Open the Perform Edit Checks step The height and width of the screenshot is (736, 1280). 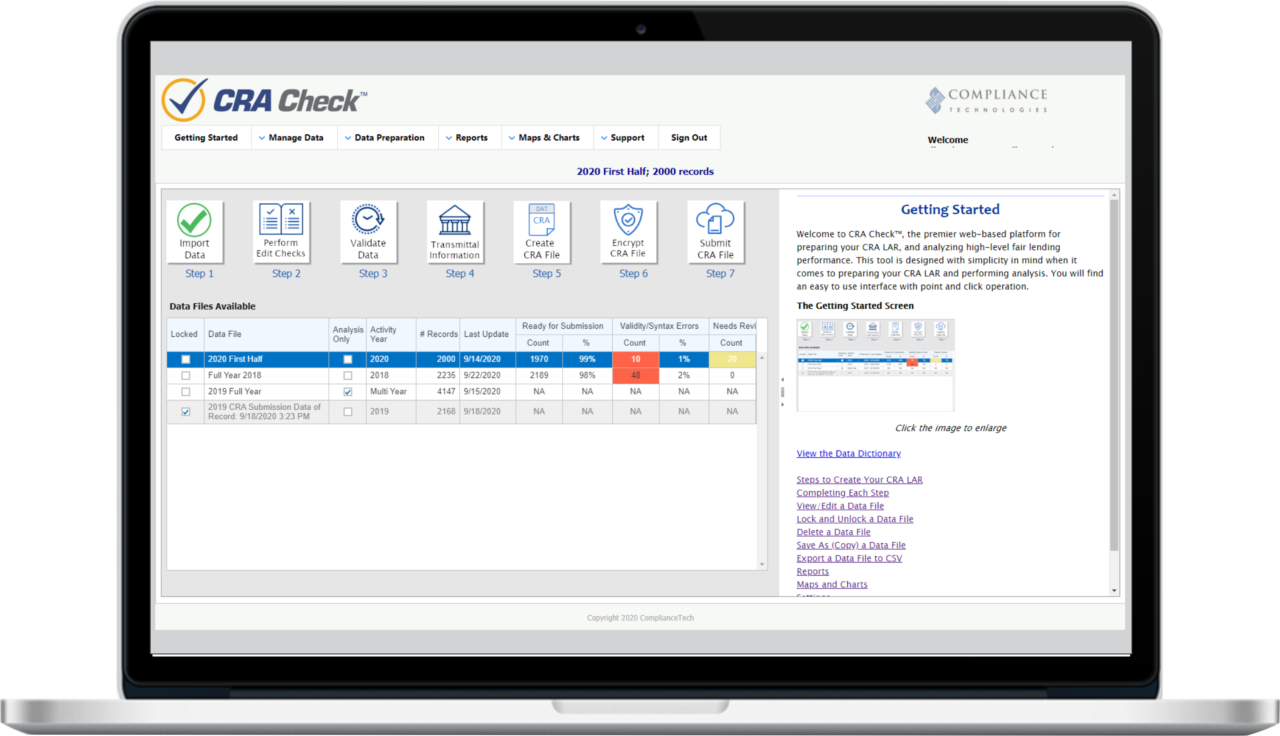tap(281, 232)
